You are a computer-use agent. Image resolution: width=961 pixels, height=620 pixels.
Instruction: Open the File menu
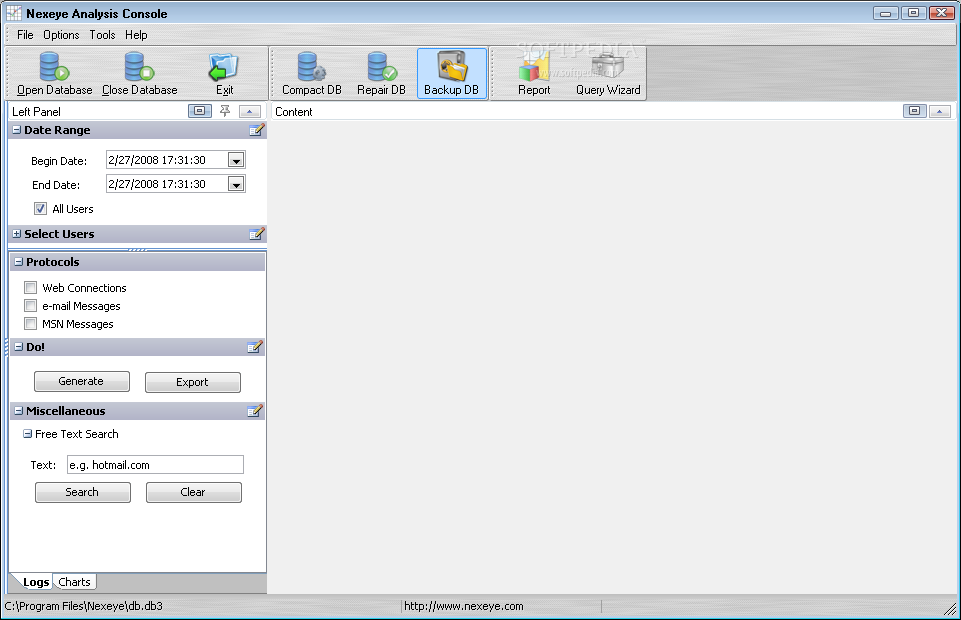click(x=25, y=35)
